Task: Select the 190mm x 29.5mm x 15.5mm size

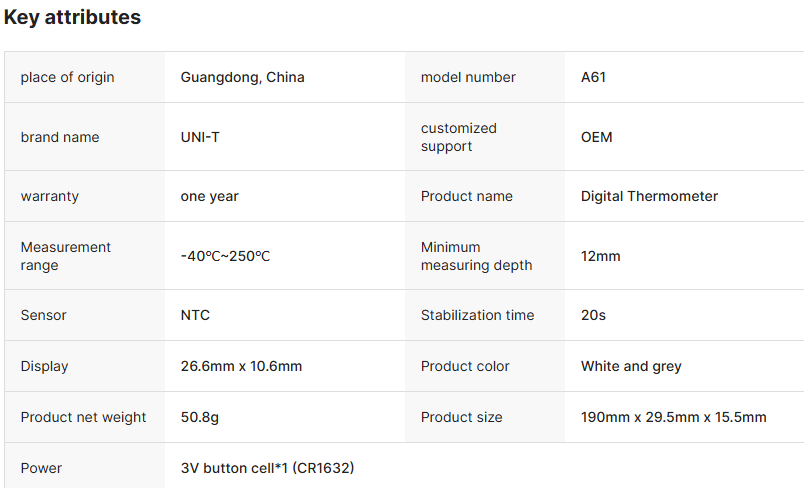Action: (673, 417)
